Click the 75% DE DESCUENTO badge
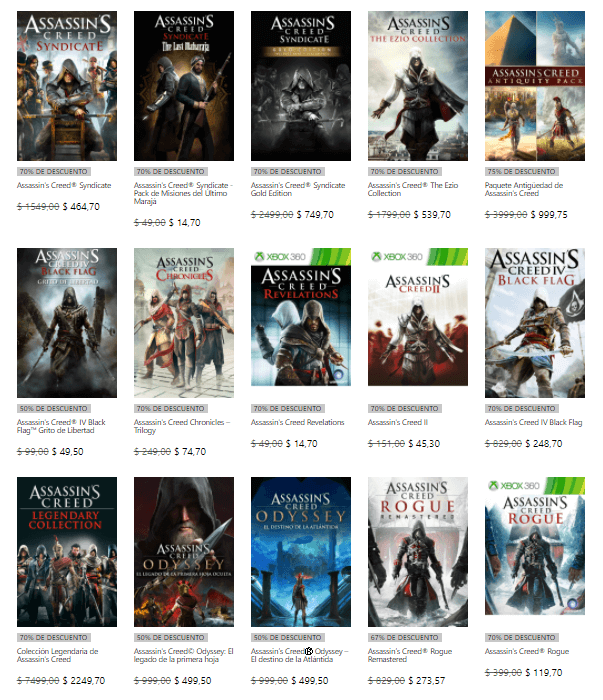The width and height of the screenshot is (603, 700). pos(518,172)
